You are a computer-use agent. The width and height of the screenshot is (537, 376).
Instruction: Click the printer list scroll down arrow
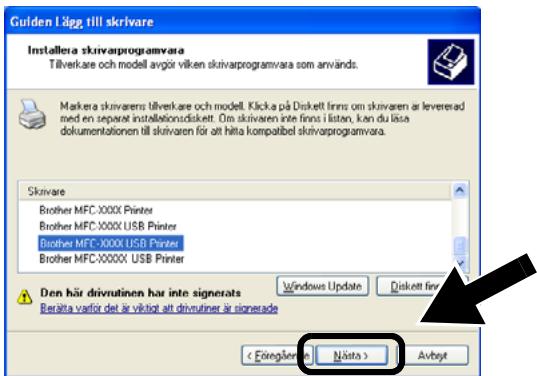click(461, 264)
